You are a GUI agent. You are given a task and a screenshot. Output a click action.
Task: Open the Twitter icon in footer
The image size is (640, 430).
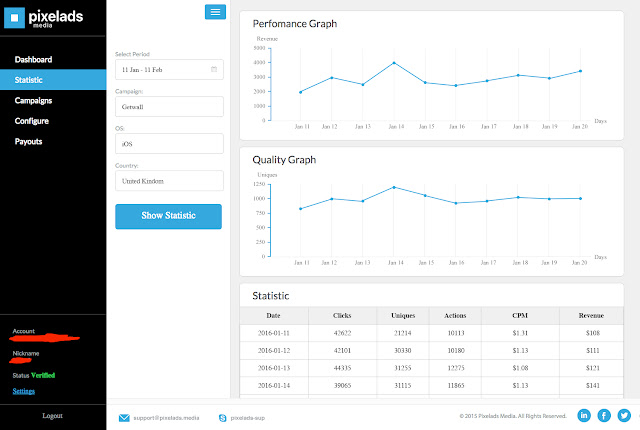pos(624,415)
